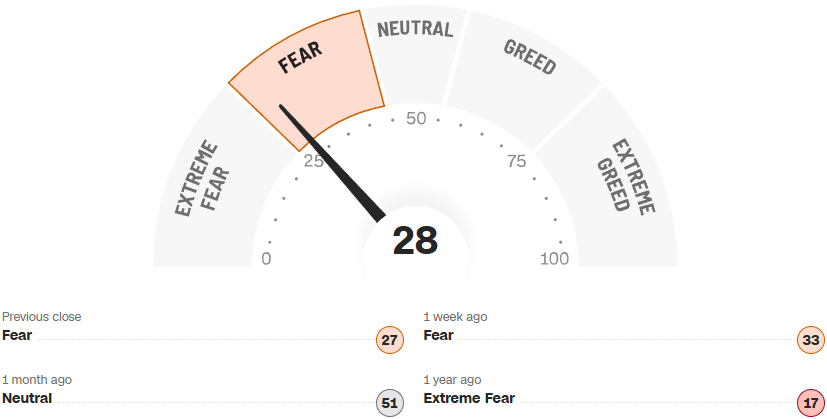Click the Extreme Greed gauge segment
Viewport: 827px width, 419px height.
tap(625, 178)
